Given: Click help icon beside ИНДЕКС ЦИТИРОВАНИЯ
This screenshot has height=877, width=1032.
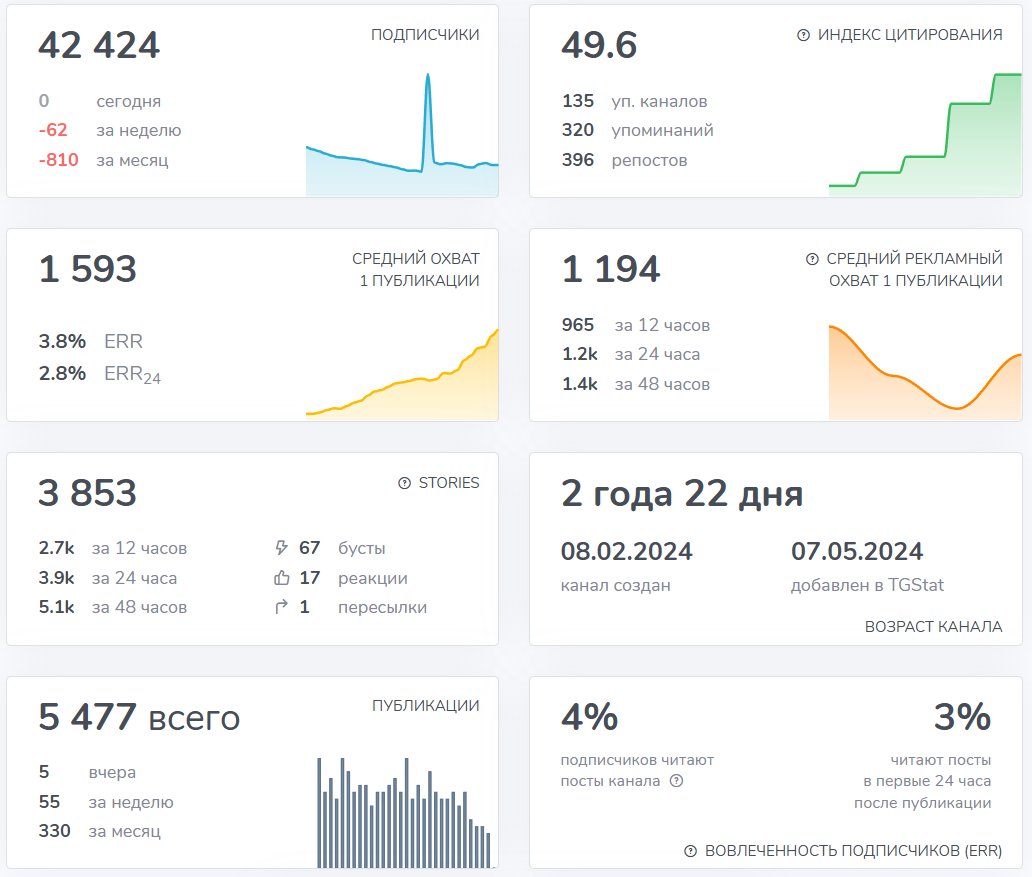Looking at the screenshot, I should pyautogui.click(x=803, y=35).
